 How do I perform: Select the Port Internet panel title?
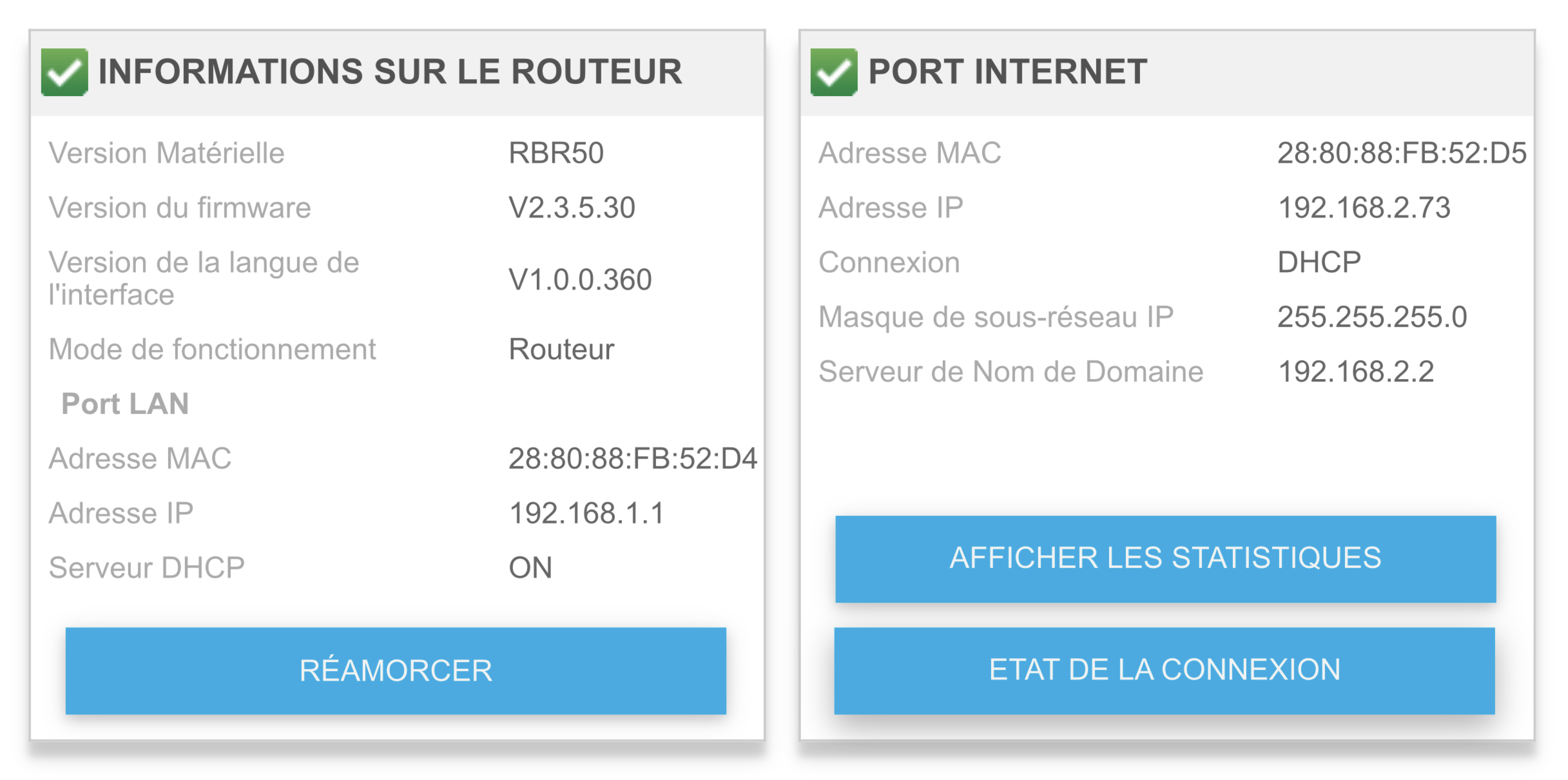[x=1007, y=72]
